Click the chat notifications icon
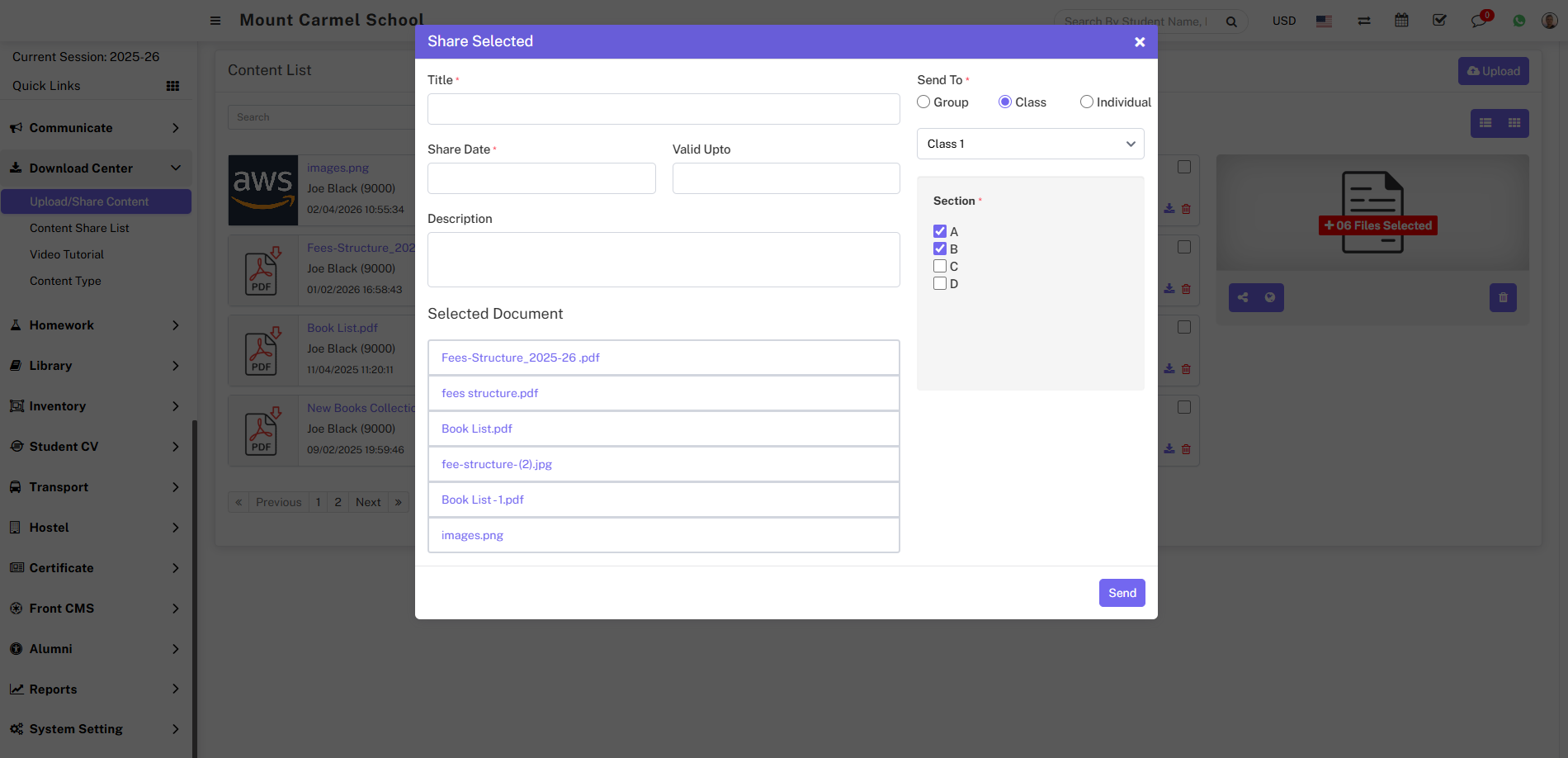The image size is (1568, 758). (1478, 21)
